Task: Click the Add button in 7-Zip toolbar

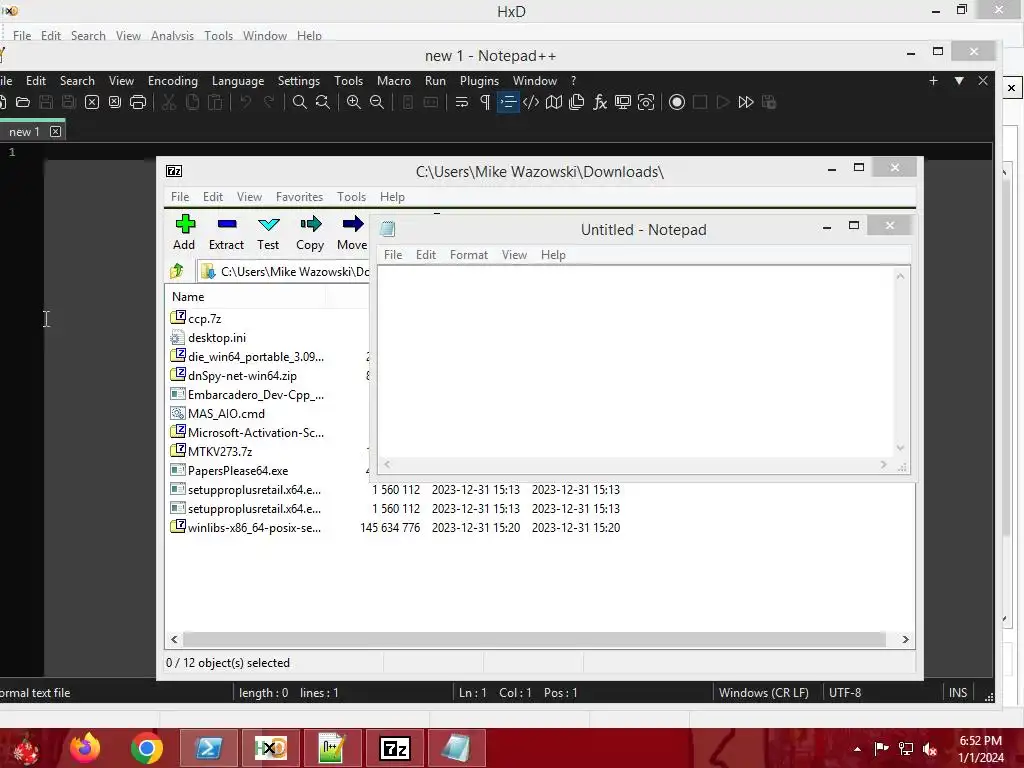Action: coord(184,232)
